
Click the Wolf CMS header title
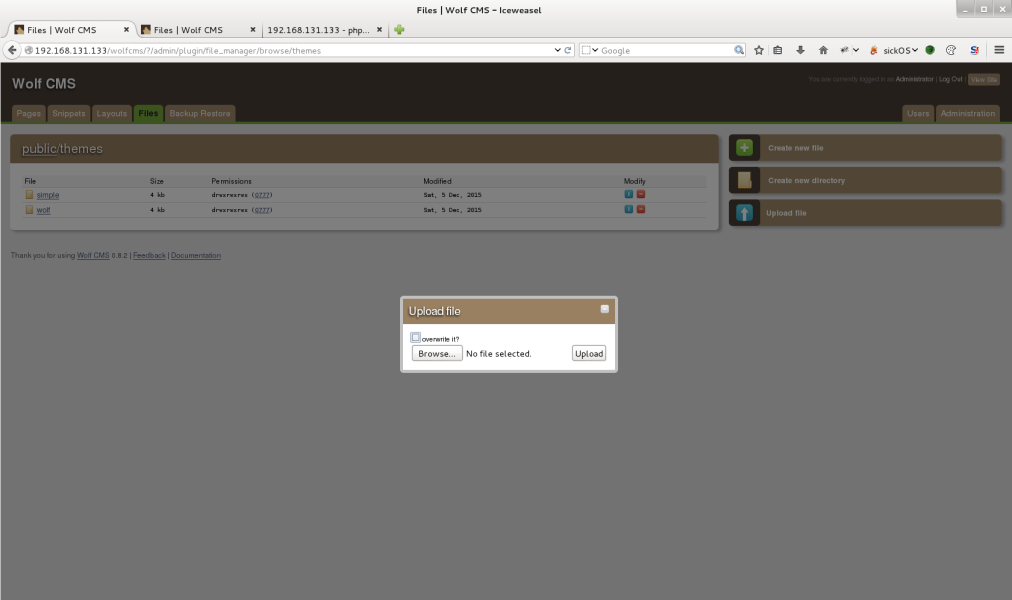[x=44, y=83]
